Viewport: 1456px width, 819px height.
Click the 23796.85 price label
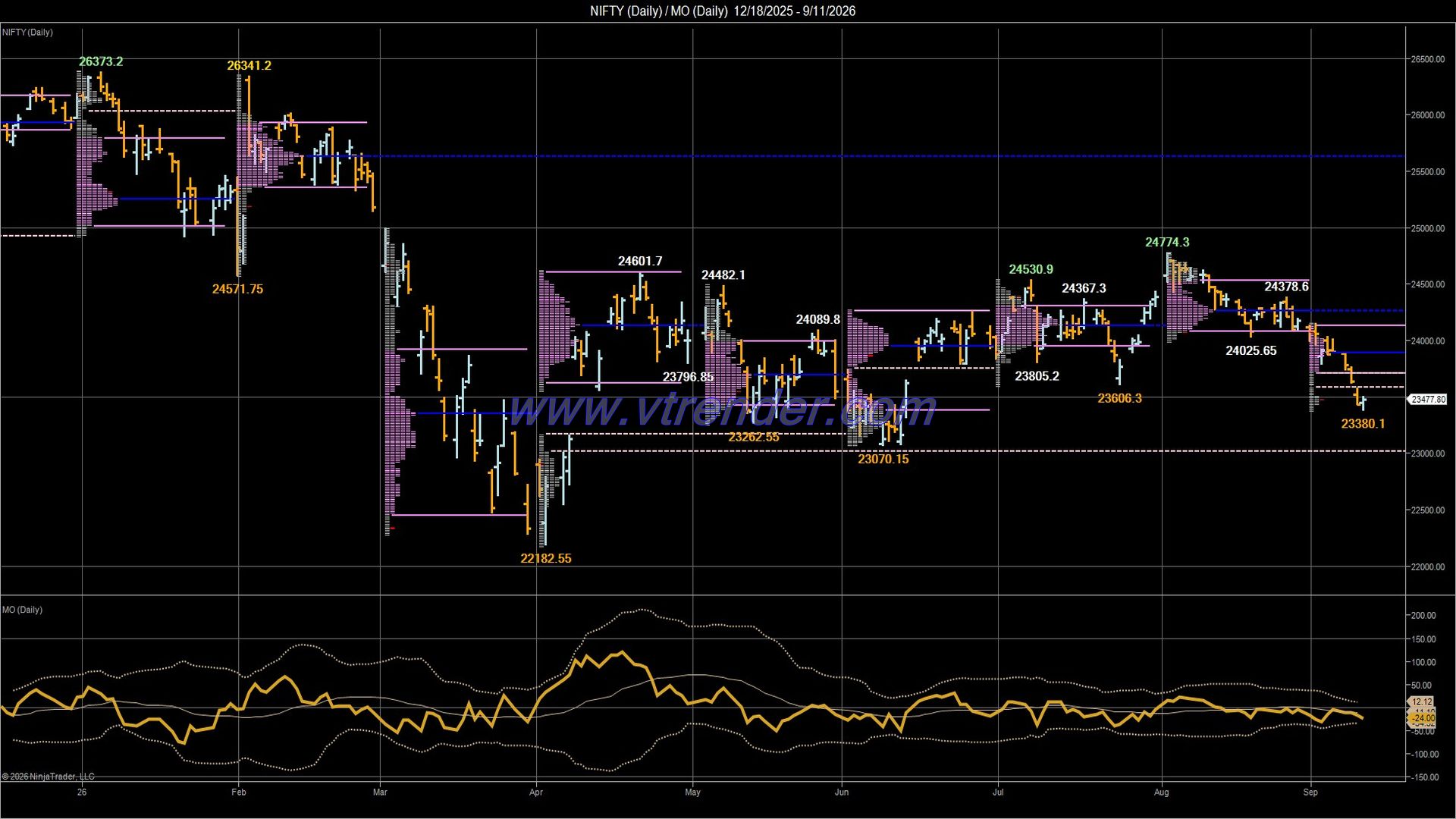tap(688, 377)
